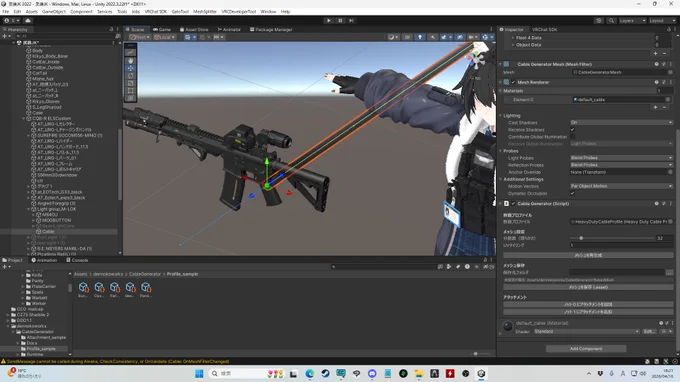Open Mesh Renderer preset settings icon
Screen dimensions: 680x382
664,82
